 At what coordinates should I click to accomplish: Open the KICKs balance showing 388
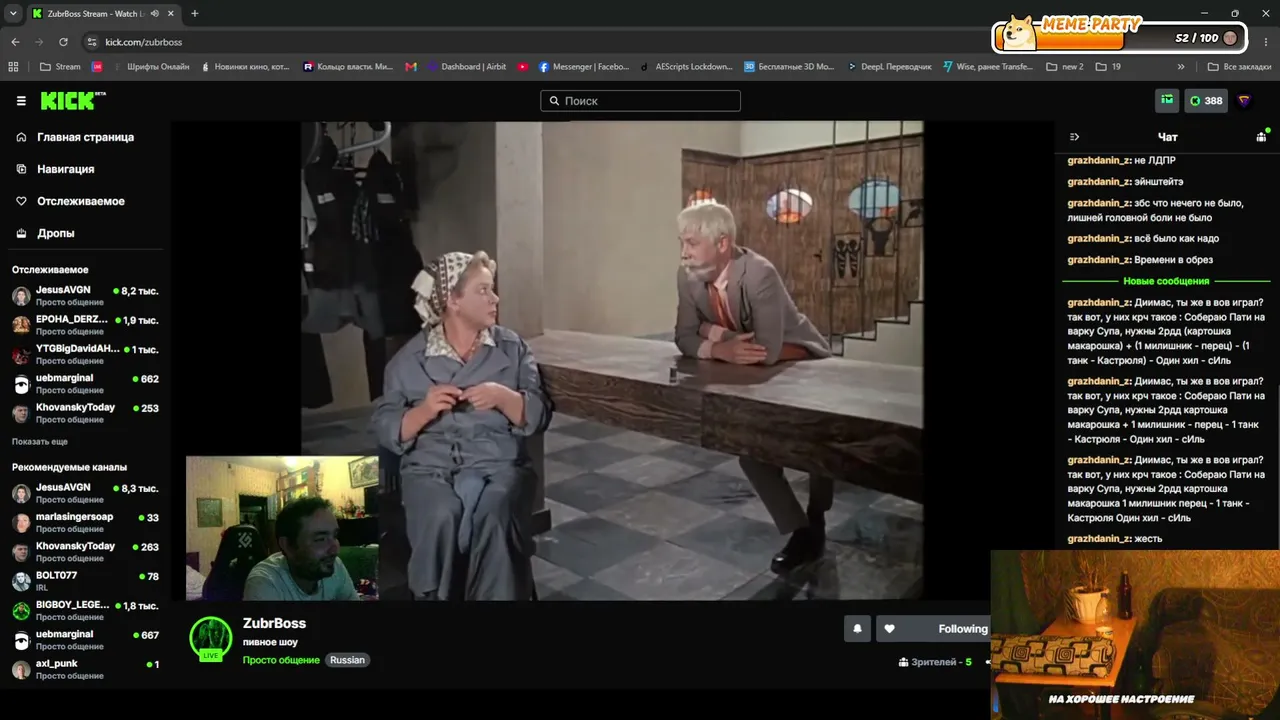point(1206,100)
